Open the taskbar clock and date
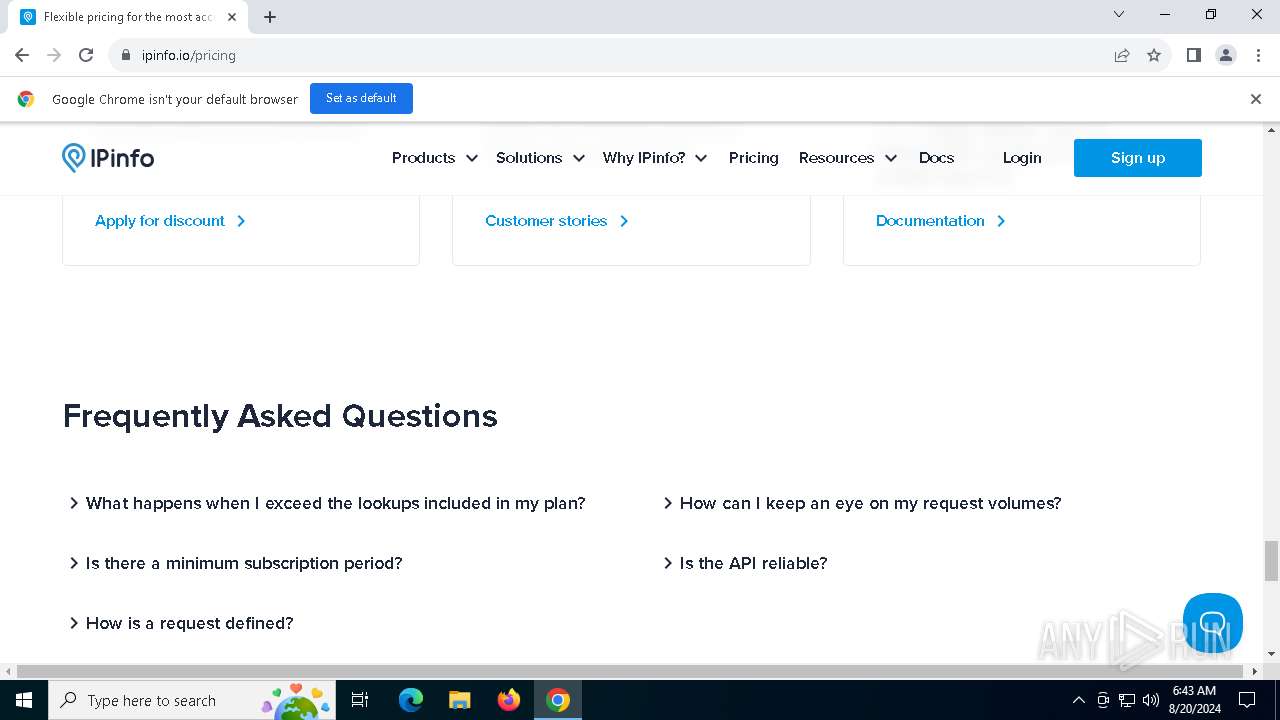1280x720 pixels. pos(1194,700)
